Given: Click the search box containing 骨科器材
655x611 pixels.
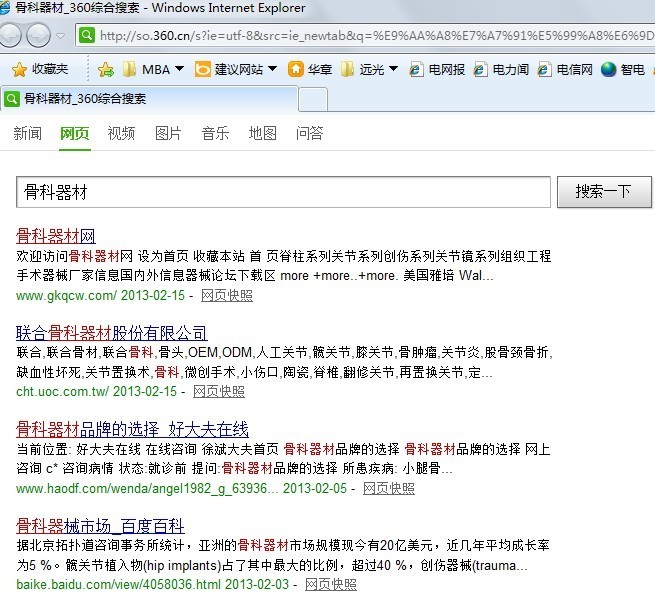Looking at the screenshot, I should tap(283, 192).
